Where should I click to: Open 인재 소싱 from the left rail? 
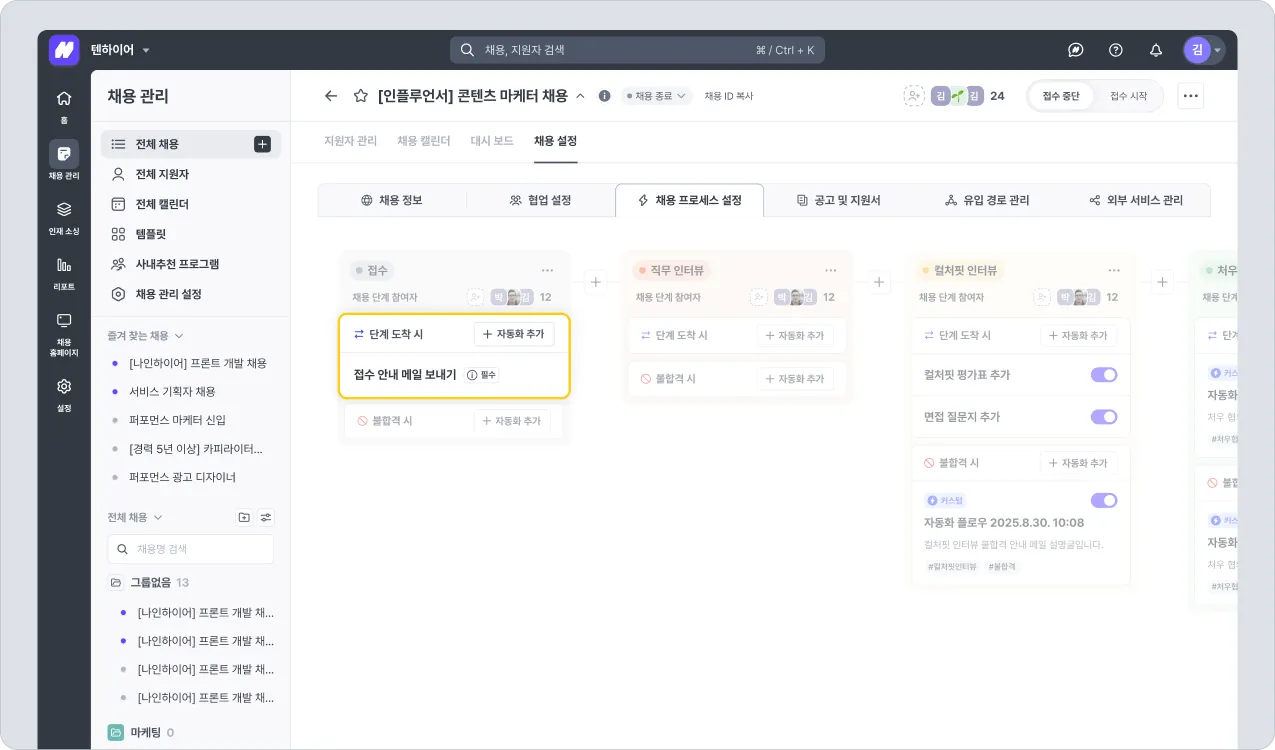(x=64, y=215)
